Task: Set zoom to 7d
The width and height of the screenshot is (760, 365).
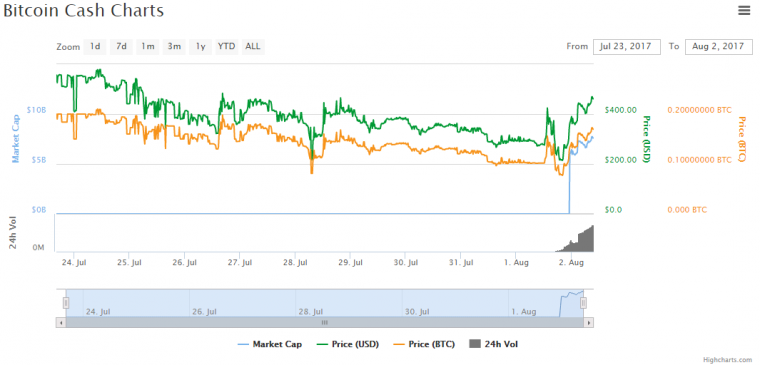Action: (x=121, y=47)
